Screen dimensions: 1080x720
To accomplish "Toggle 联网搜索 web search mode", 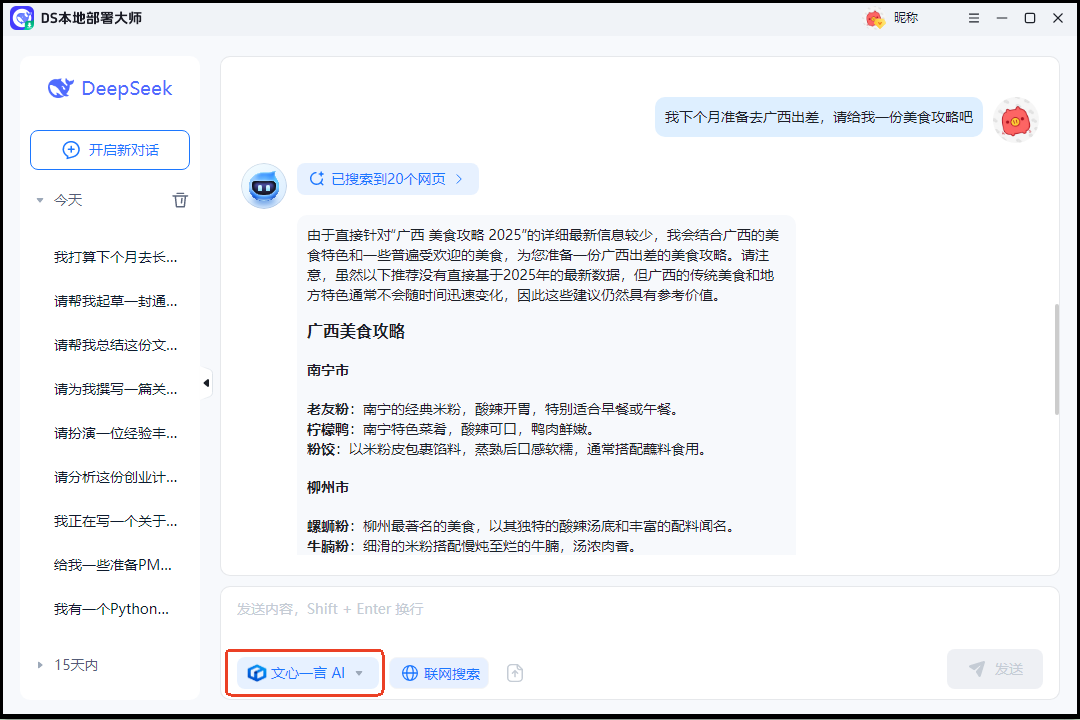I will coord(438,672).
